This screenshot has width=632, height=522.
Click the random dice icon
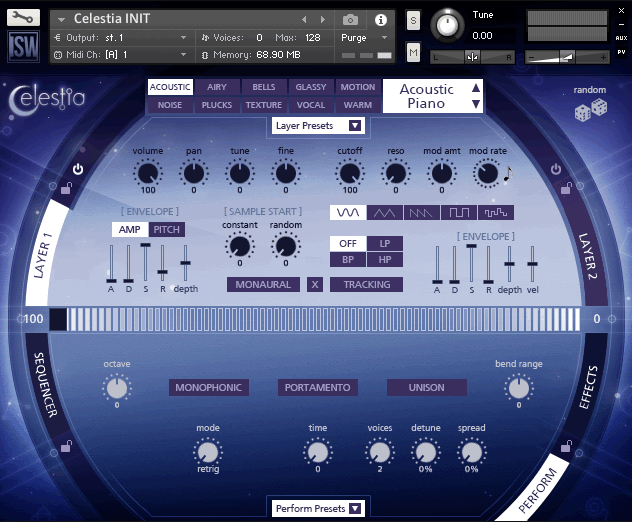click(591, 110)
